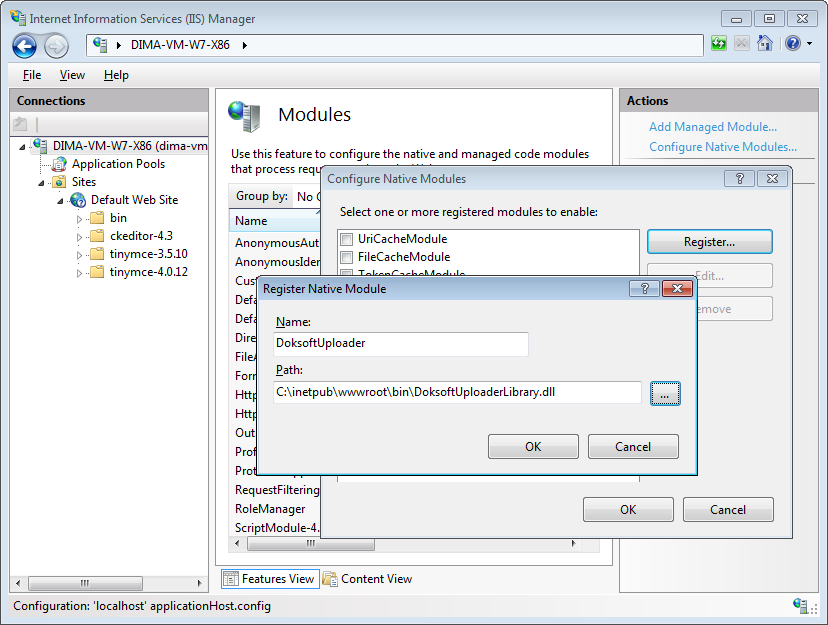828x625 pixels.
Task: Click the Register... button
Action: (x=709, y=242)
